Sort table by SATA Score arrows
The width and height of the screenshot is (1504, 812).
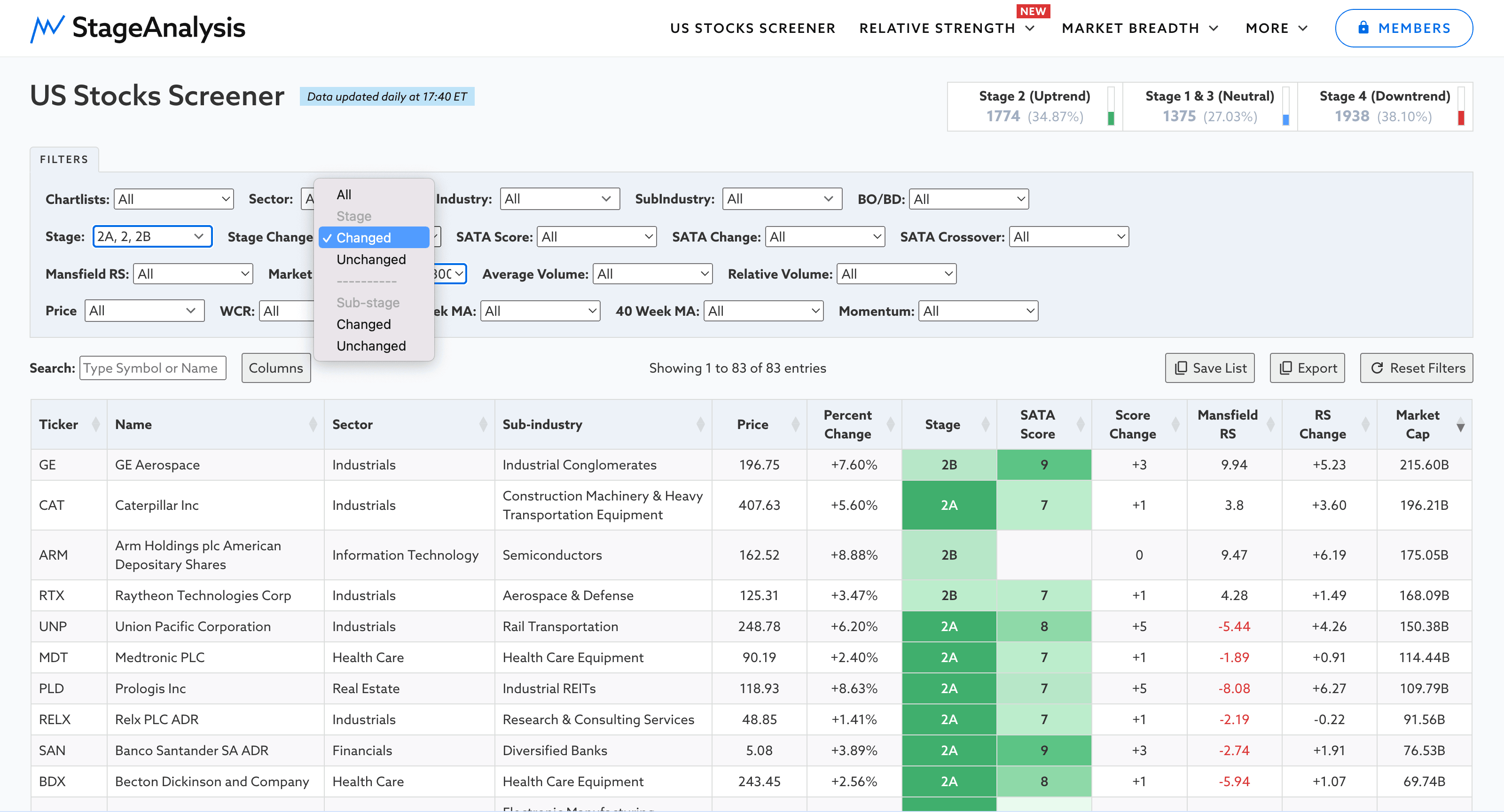pos(1080,424)
